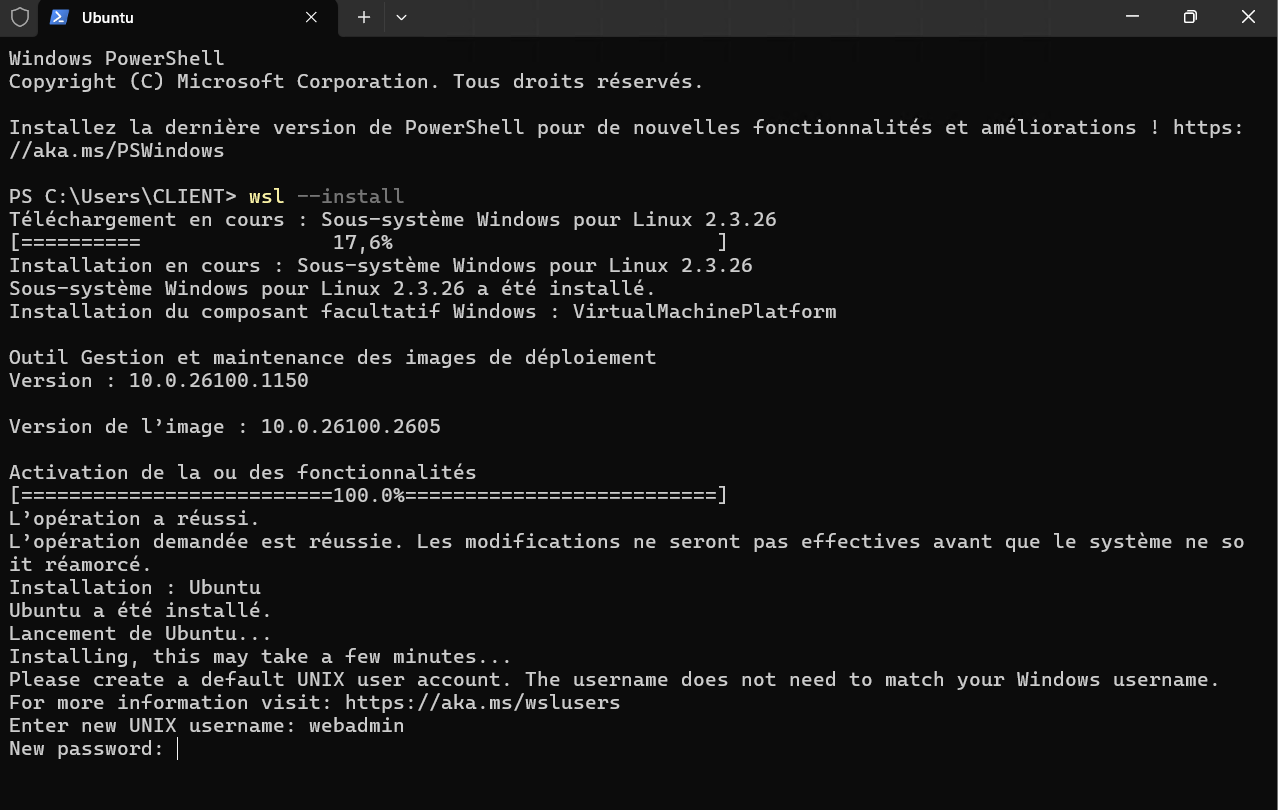Select the Ubuntu tab title
The height and width of the screenshot is (810, 1278).
[108, 18]
